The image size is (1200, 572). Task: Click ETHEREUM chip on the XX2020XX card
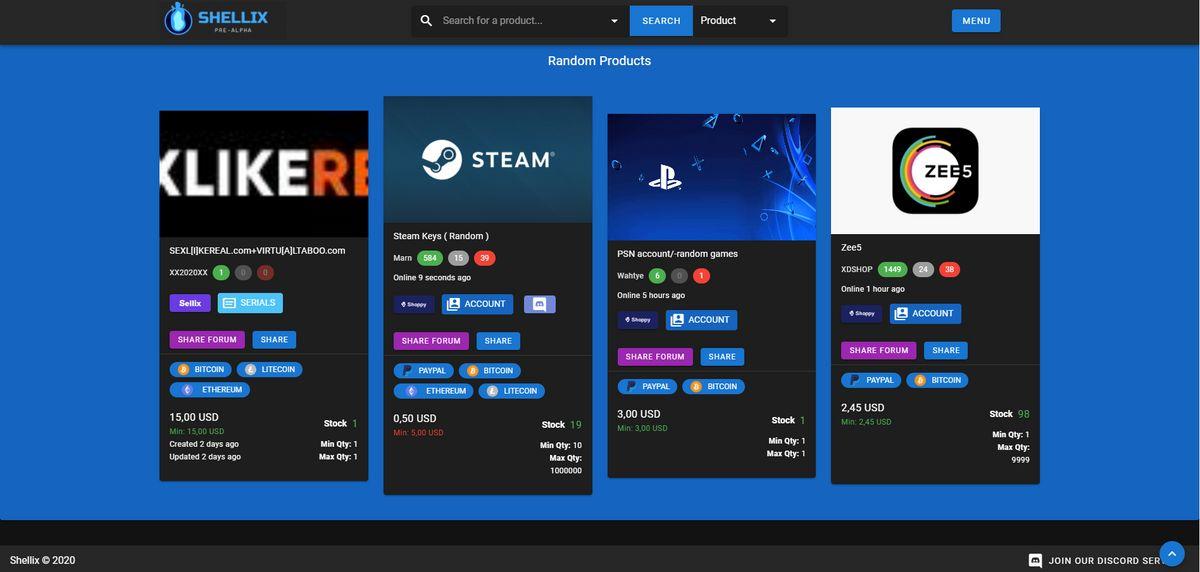[x=210, y=390]
